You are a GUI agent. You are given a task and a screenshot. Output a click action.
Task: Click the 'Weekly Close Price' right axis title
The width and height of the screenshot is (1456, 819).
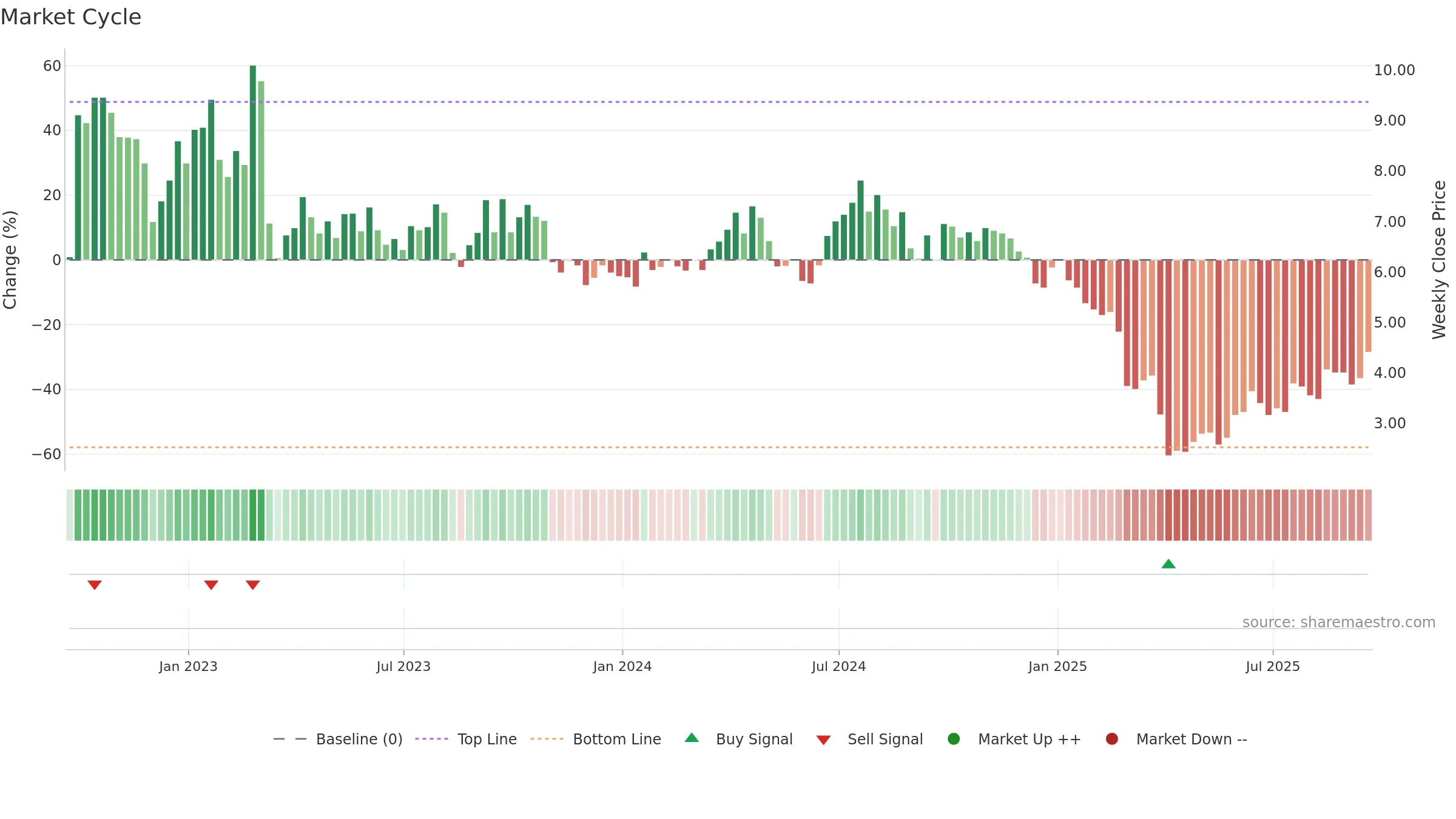tap(1439, 260)
